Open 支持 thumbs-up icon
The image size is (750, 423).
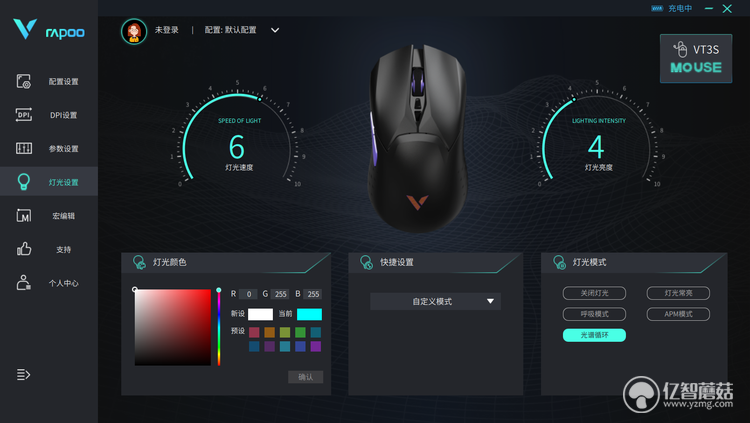click(23, 249)
